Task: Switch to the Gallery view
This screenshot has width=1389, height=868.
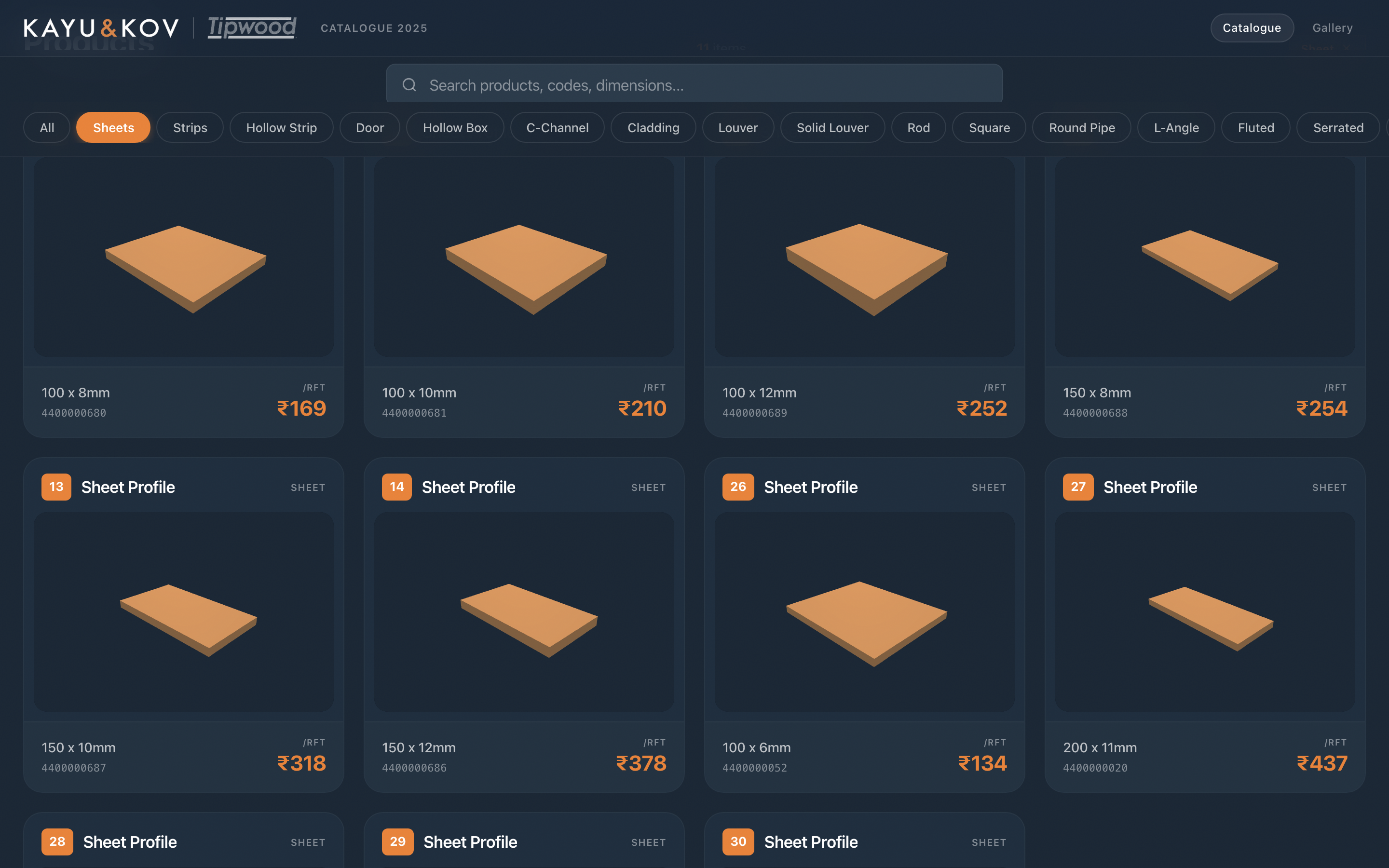Action: point(1332,27)
